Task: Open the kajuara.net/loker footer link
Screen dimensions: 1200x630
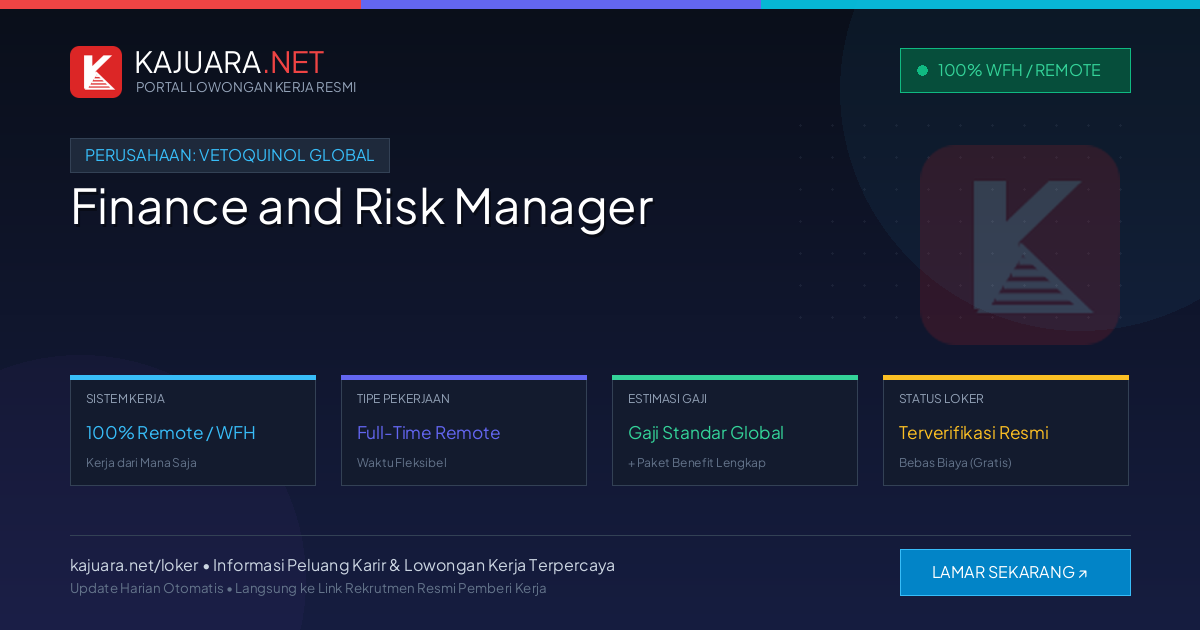Action: point(134,565)
